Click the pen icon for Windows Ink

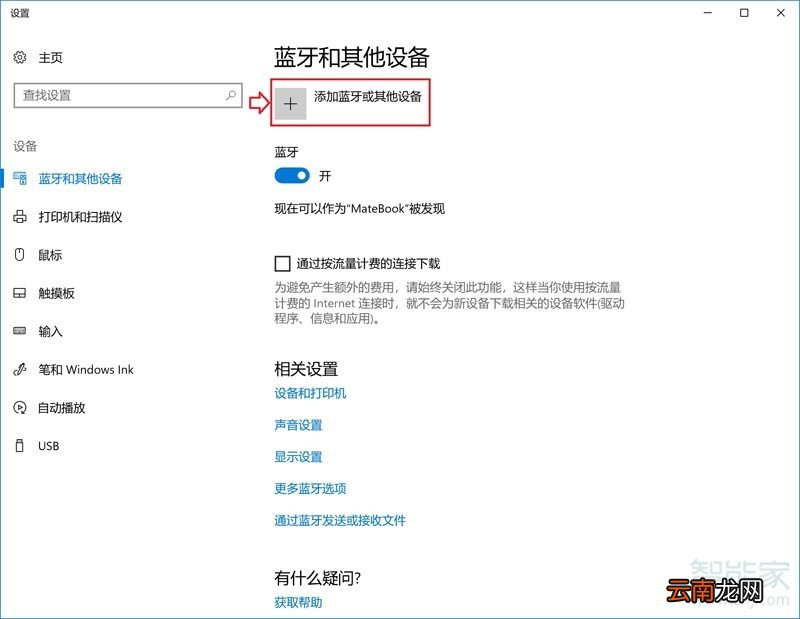(x=19, y=369)
